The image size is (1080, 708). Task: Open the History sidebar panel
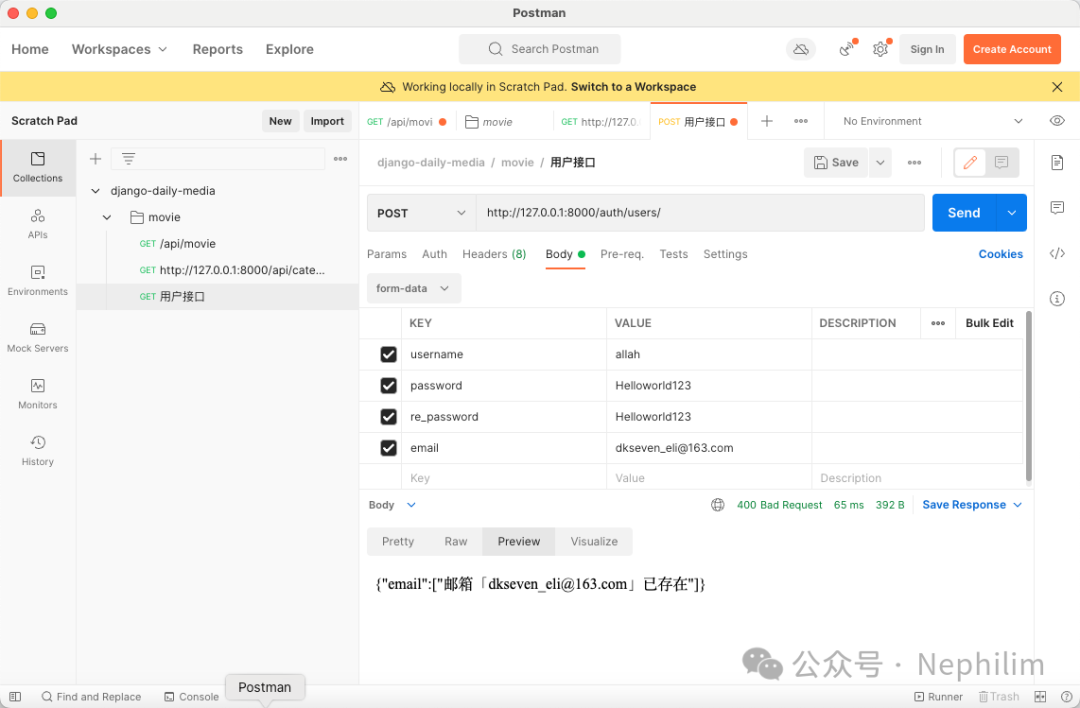point(37,450)
